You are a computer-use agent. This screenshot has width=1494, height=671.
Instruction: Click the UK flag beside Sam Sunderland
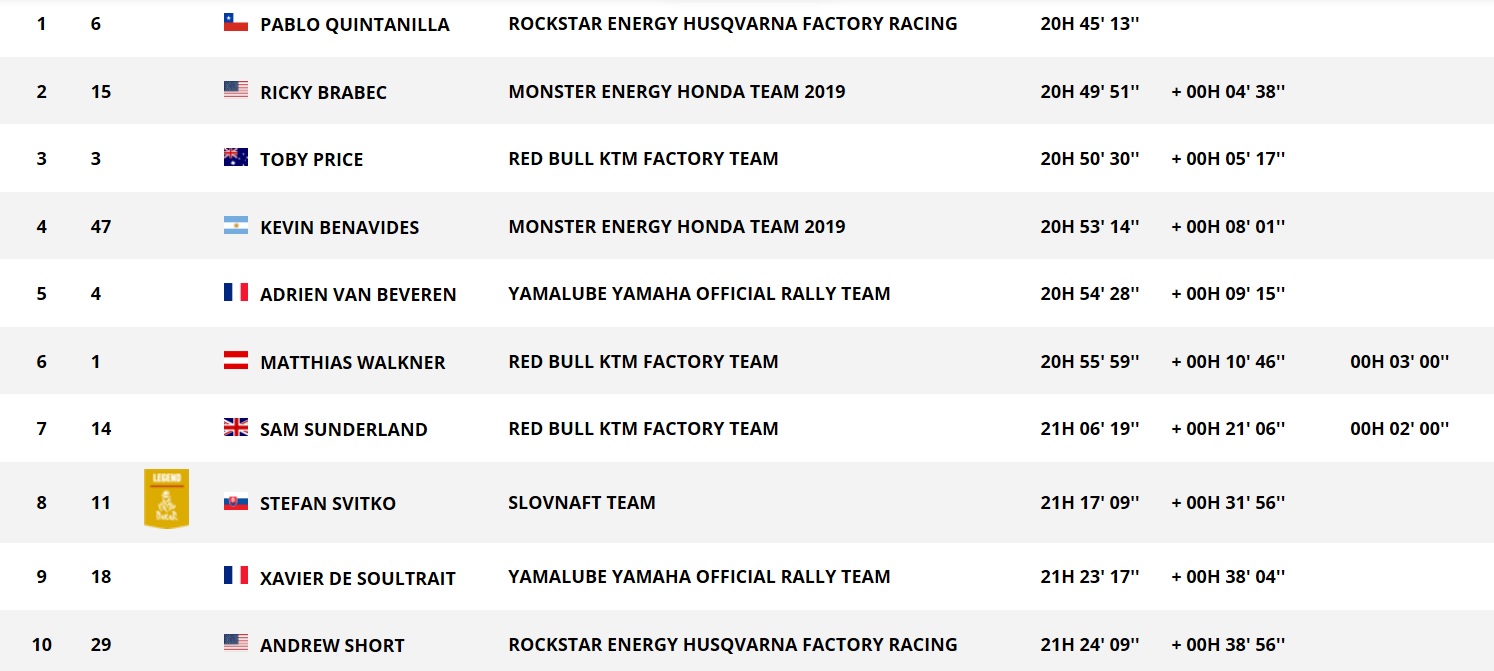tap(235, 427)
